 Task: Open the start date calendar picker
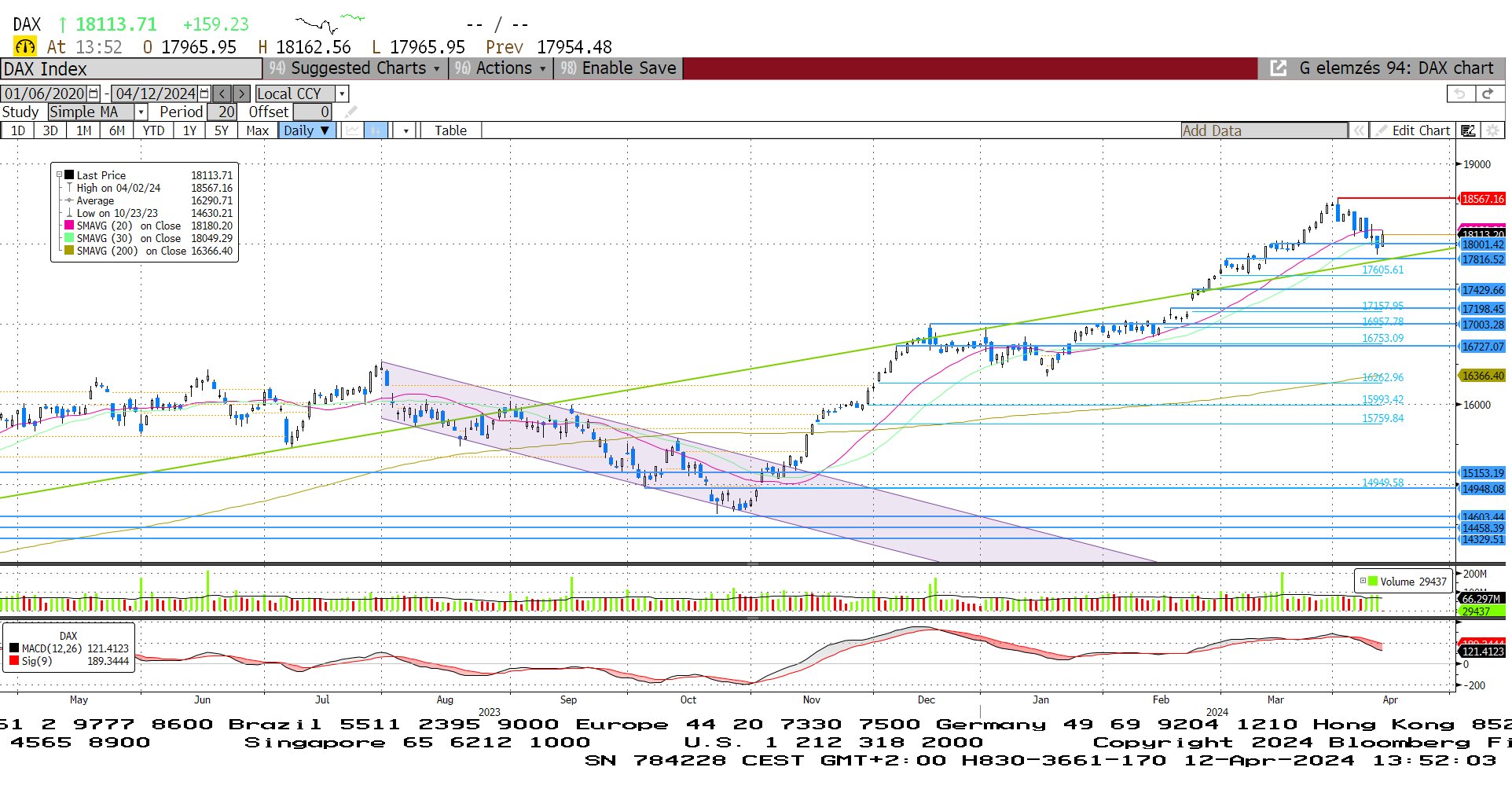pos(94,94)
